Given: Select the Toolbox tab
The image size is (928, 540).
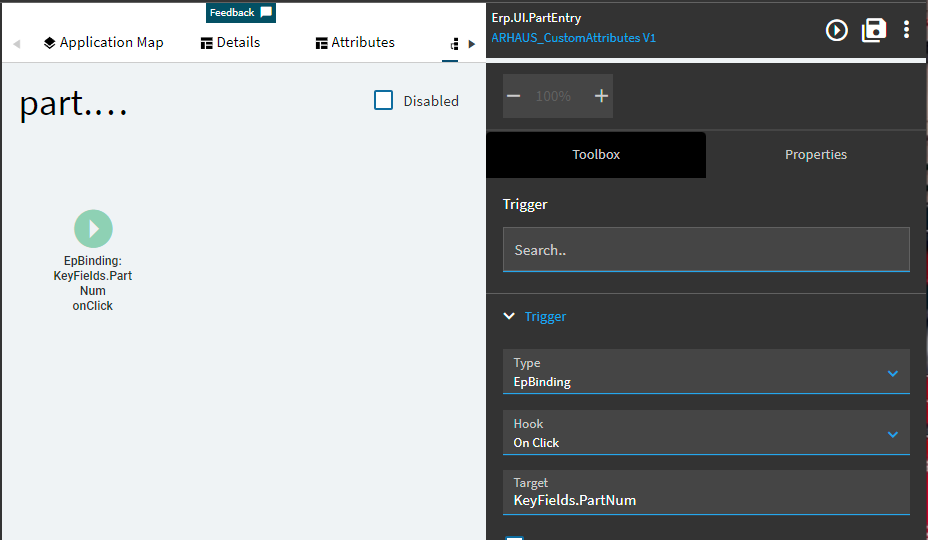Looking at the screenshot, I should coord(596,155).
